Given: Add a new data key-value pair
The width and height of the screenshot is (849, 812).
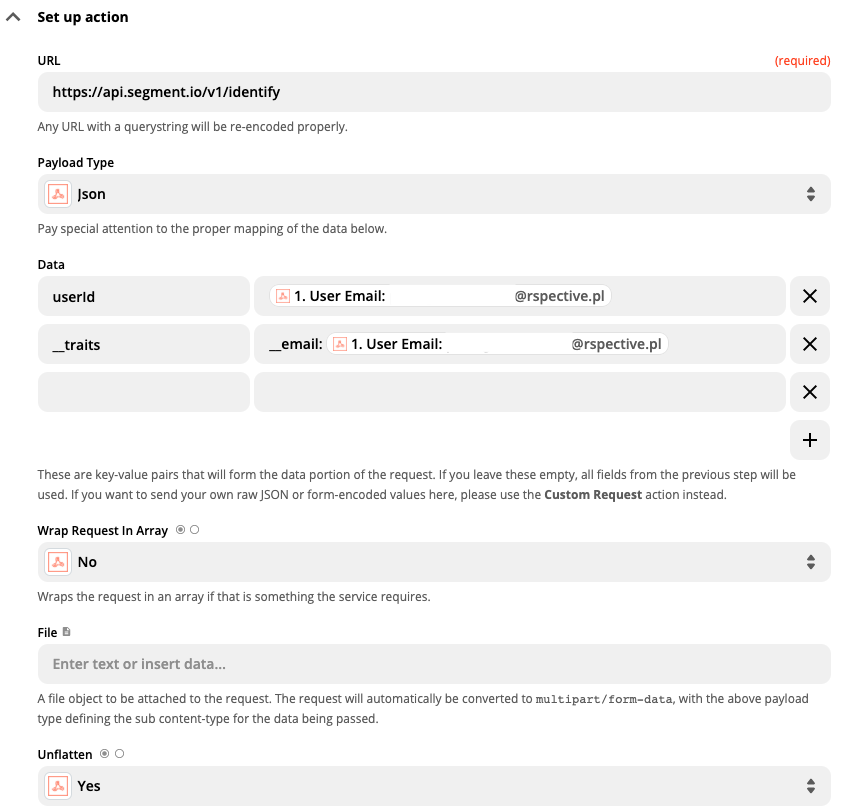Looking at the screenshot, I should 810,440.
